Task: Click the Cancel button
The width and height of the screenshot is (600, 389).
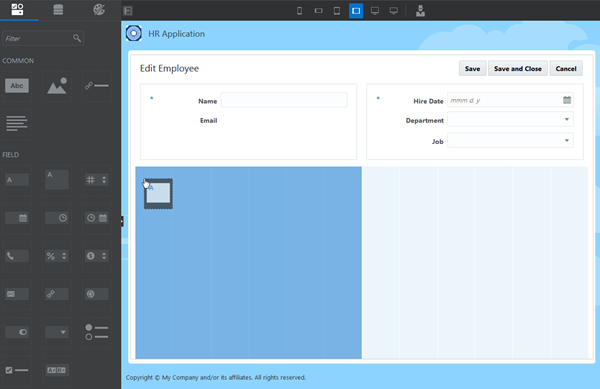Action: click(x=566, y=68)
